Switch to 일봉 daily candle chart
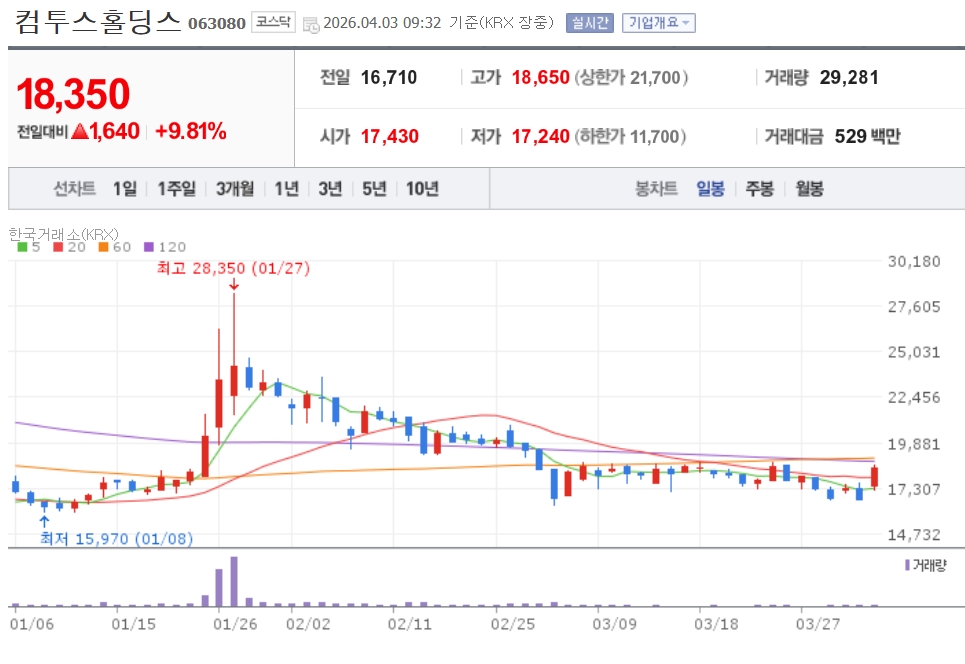The image size is (965, 664). tap(710, 188)
